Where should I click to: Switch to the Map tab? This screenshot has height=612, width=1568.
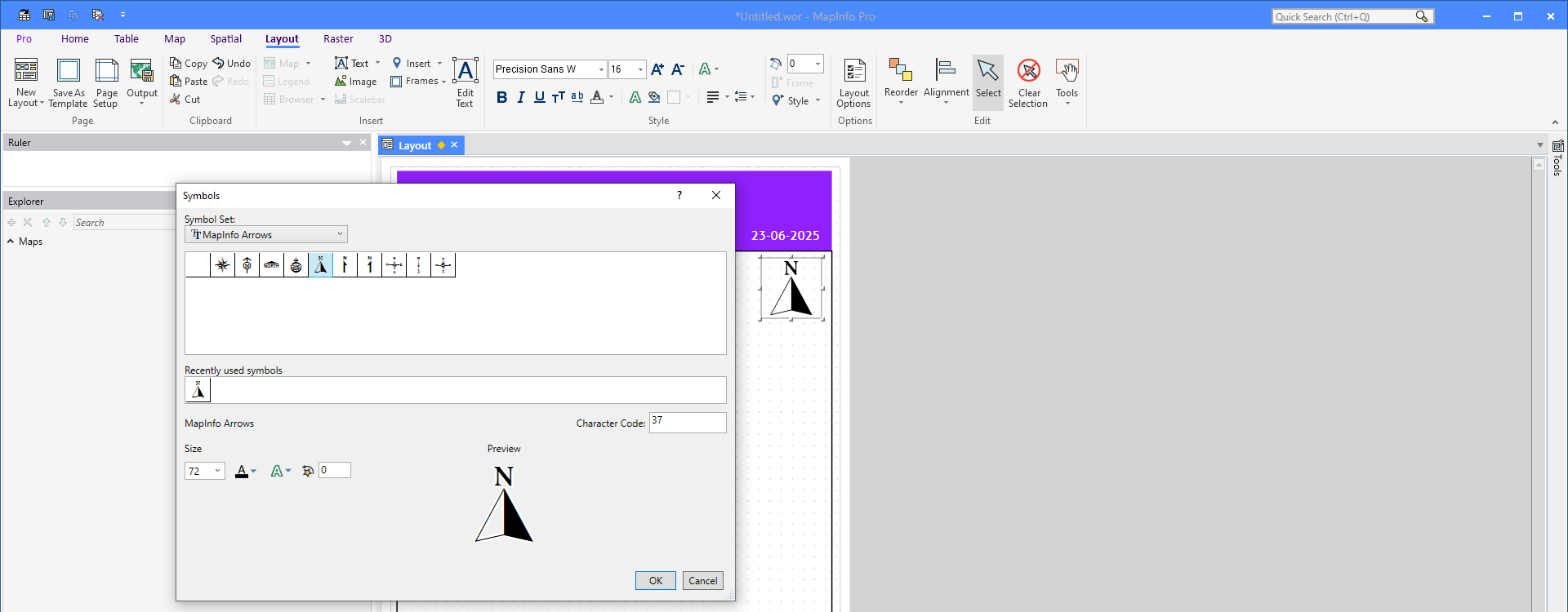[175, 38]
